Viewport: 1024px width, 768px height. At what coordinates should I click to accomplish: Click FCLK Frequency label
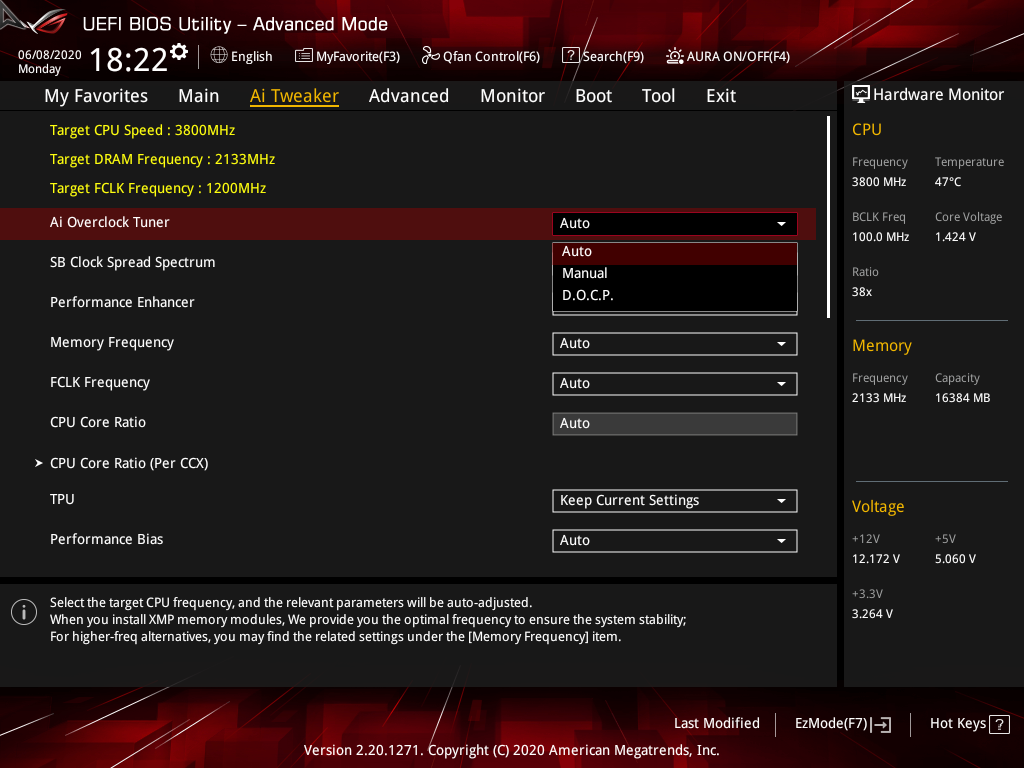click(x=100, y=382)
